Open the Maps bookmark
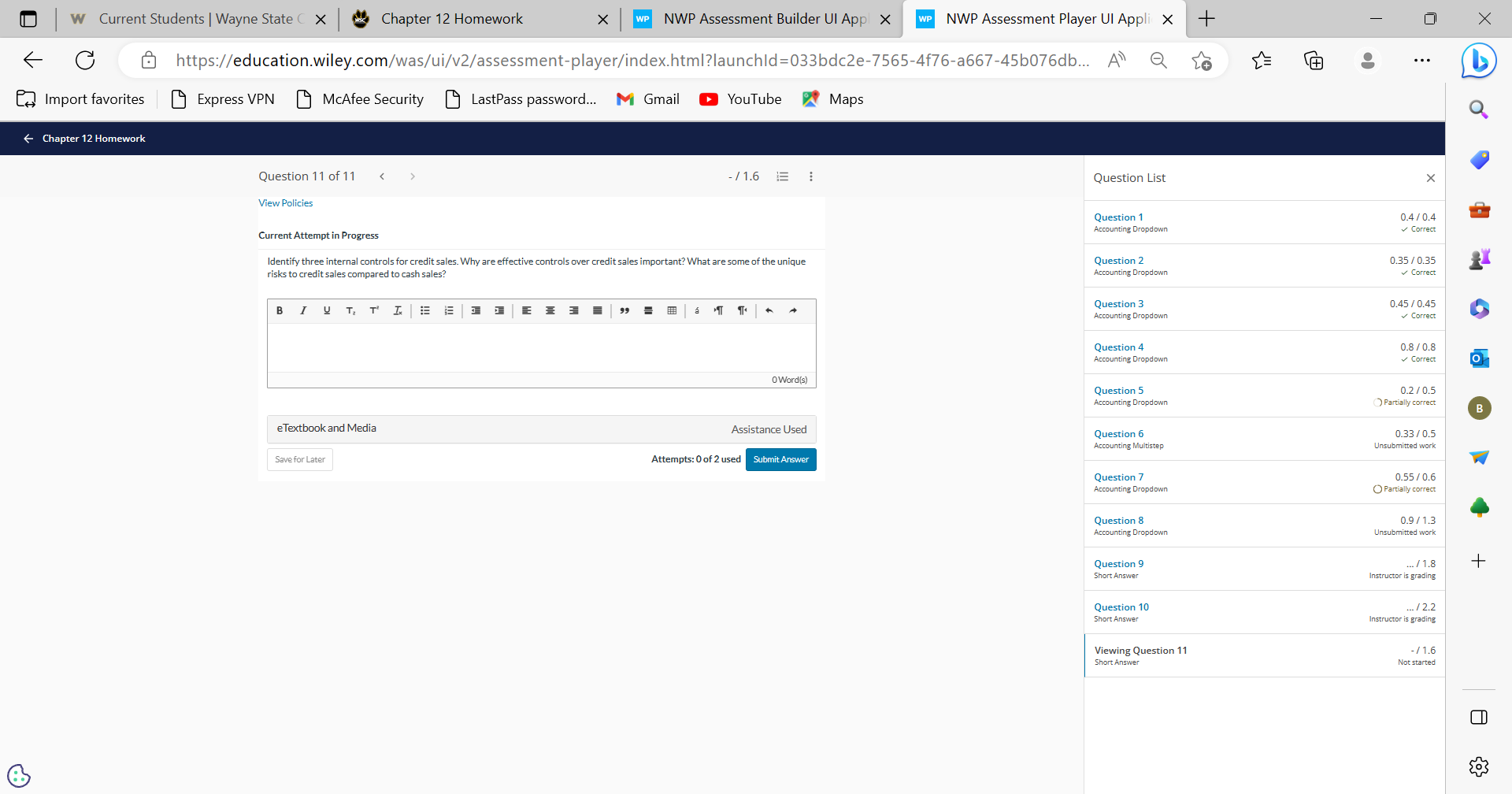 click(832, 99)
